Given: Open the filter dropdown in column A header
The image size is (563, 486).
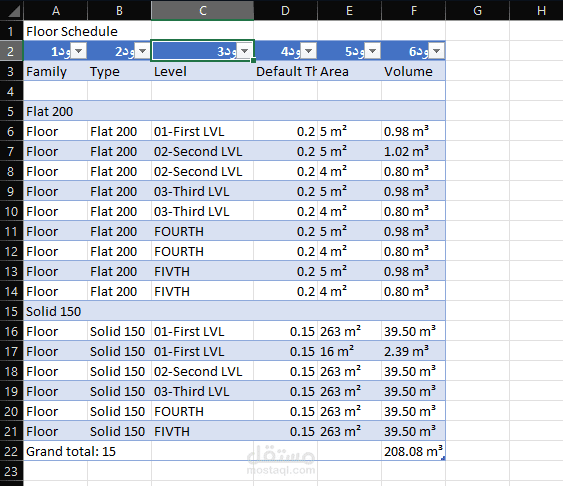Looking at the screenshot, I should [x=79, y=51].
